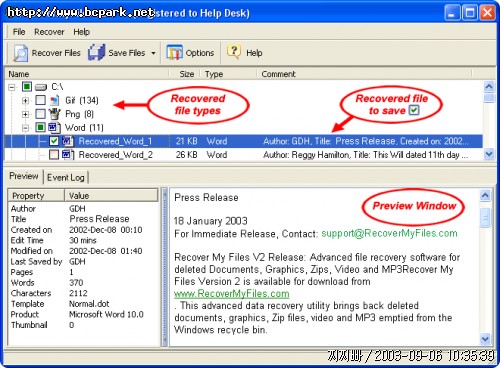Image resolution: width=500 pixels, height=368 pixels.
Task: Select the Png (8) label
Action: [79, 114]
